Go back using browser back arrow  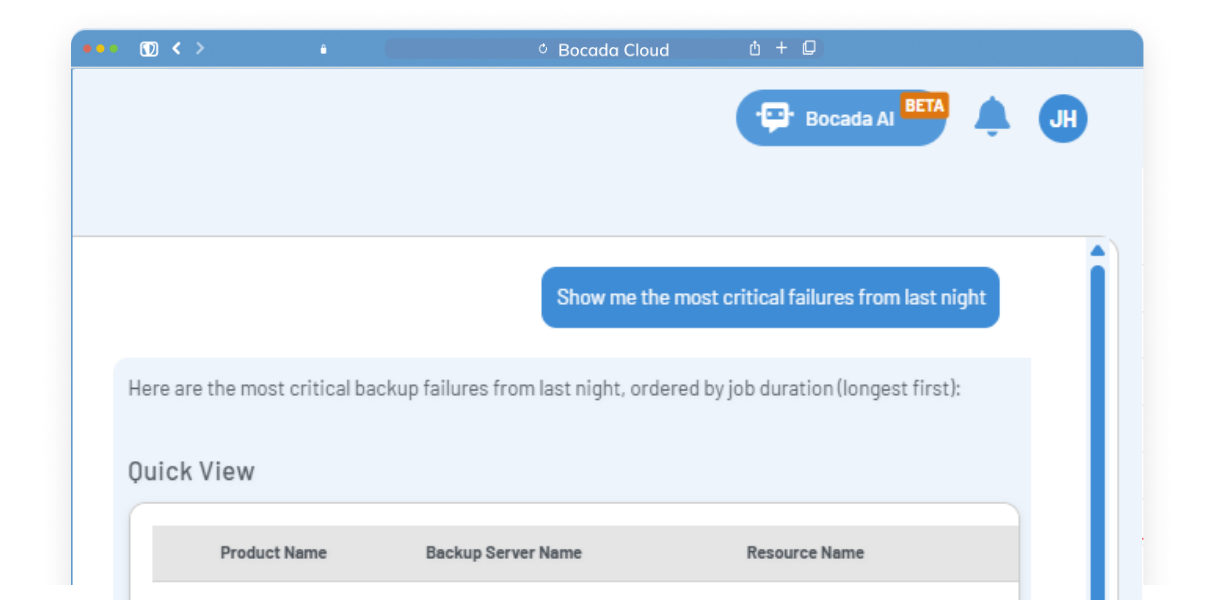(x=177, y=48)
